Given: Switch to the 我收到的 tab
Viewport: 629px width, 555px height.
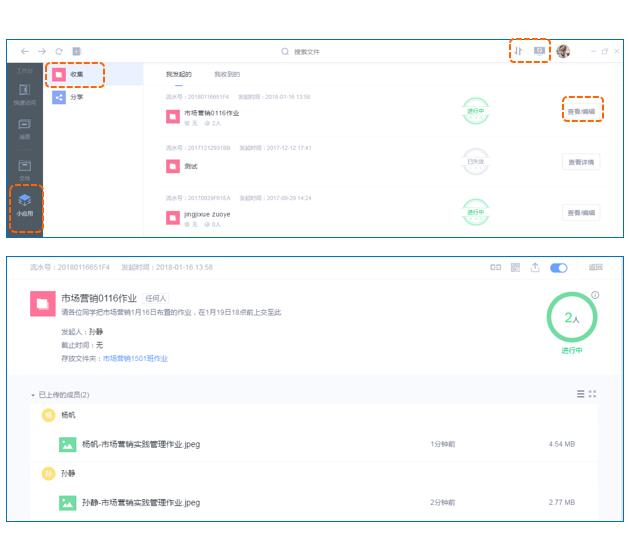Looking at the screenshot, I should pos(226,75).
